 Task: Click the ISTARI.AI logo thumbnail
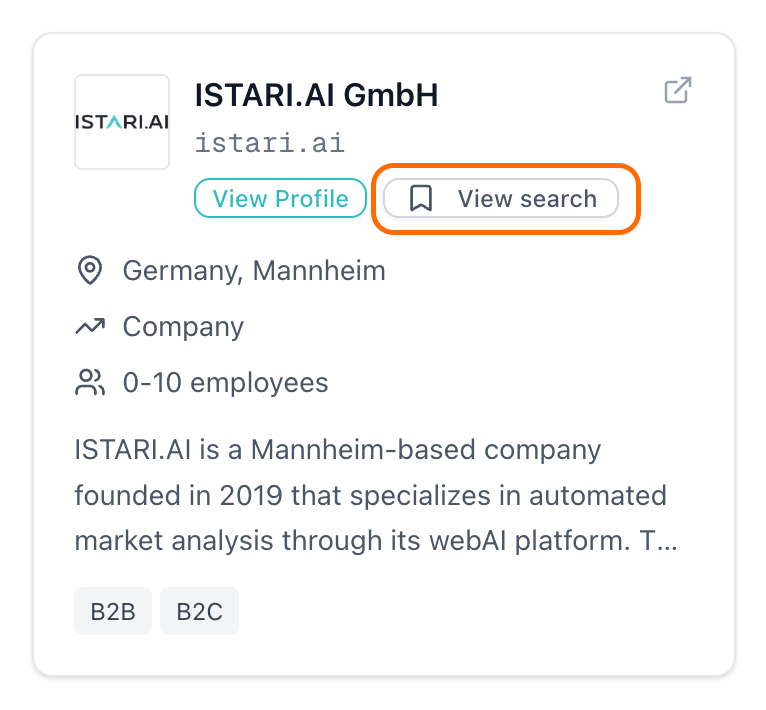tap(122, 122)
